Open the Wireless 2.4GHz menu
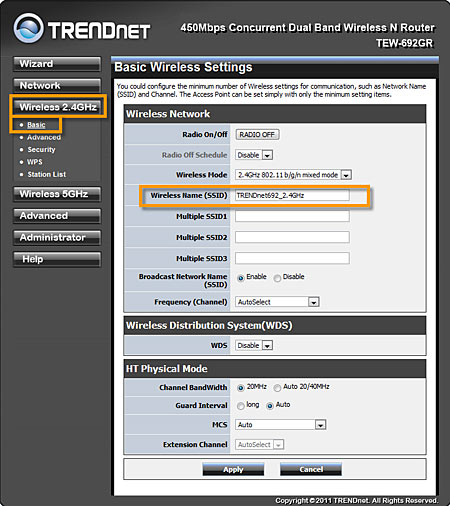This screenshot has width=450, height=506. pos(57,107)
